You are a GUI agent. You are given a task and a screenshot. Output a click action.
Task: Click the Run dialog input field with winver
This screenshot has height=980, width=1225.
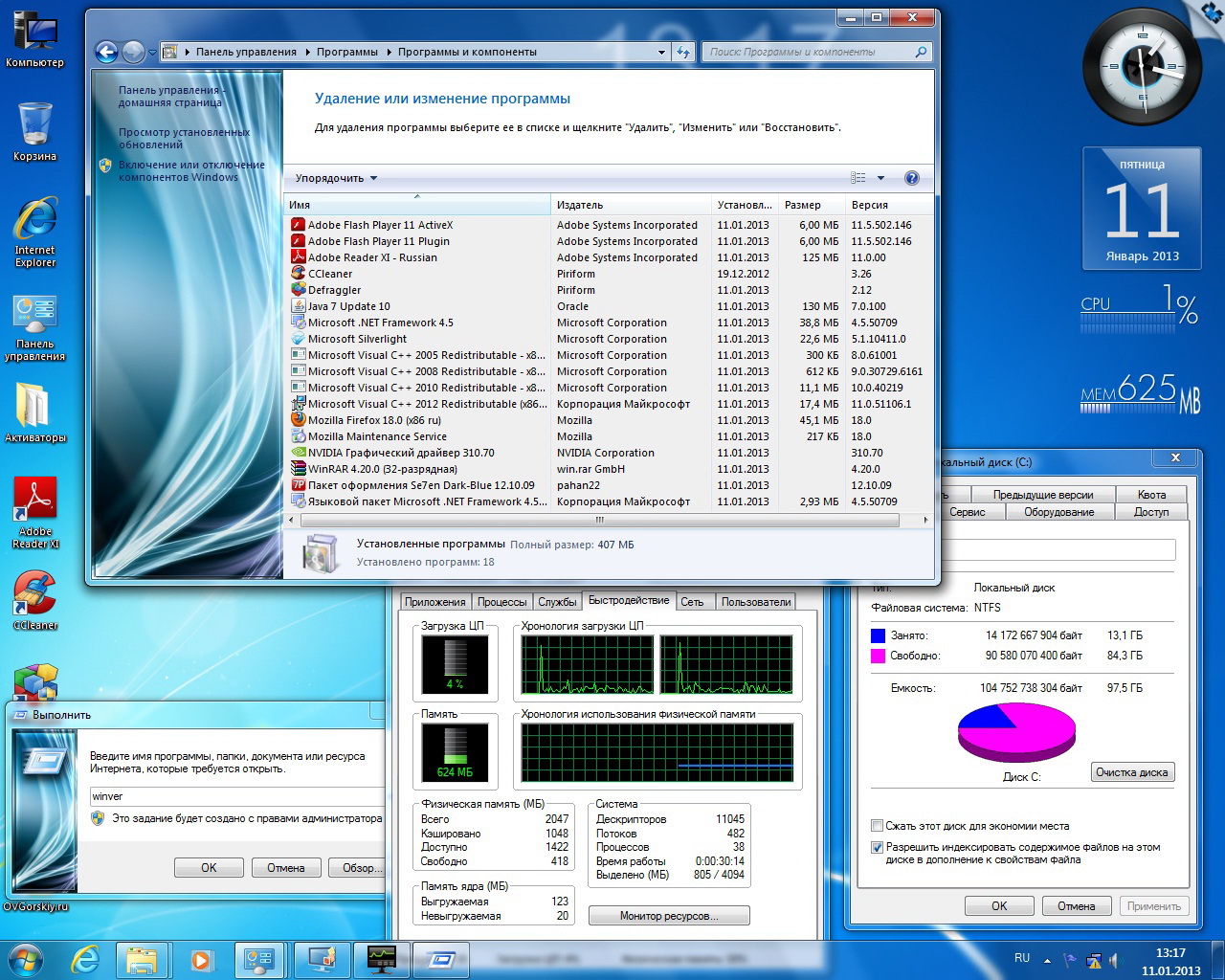pyautogui.click(x=234, y=796)
